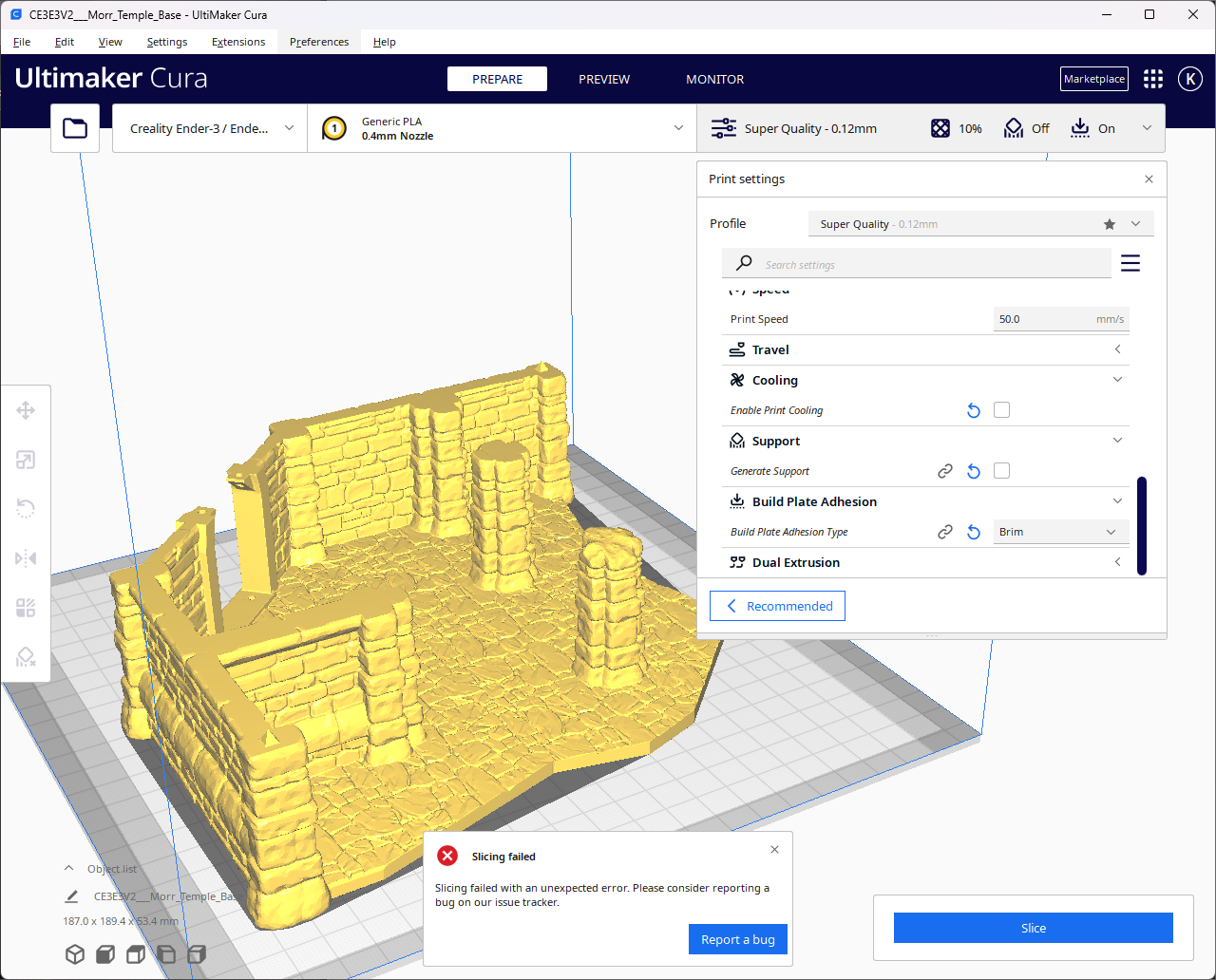1216x980 pixels.
Task: Select the Mirror tool
Action: (x=26, y=558)
